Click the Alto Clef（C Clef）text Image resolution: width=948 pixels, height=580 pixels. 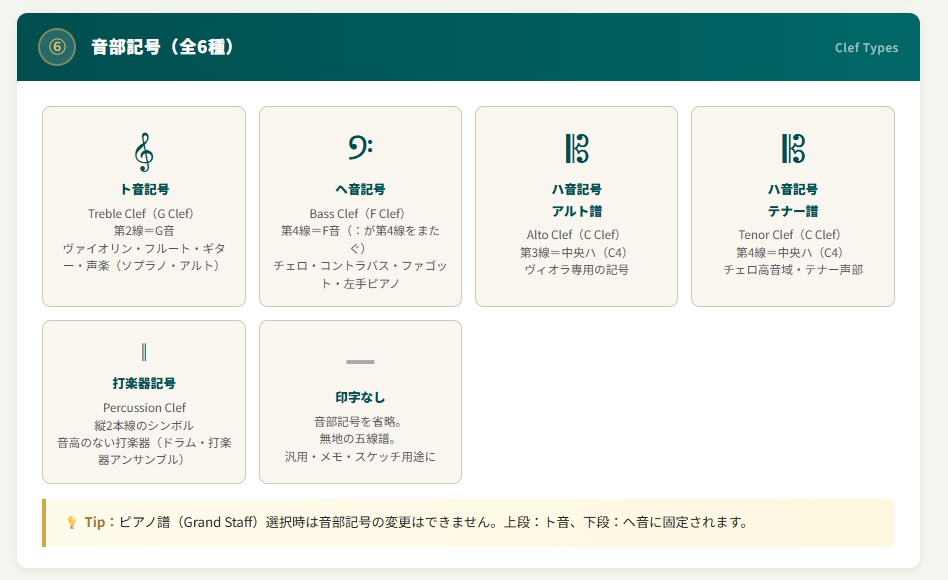pyautogui.click(x=573, y=235)
